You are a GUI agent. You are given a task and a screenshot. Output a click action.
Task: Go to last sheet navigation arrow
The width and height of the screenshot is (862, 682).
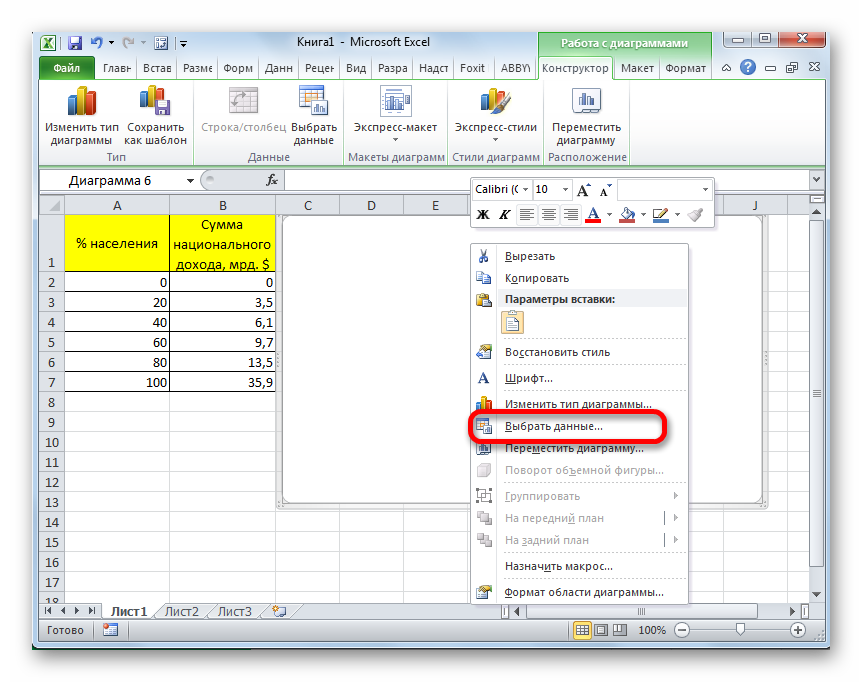click(92, 611)
